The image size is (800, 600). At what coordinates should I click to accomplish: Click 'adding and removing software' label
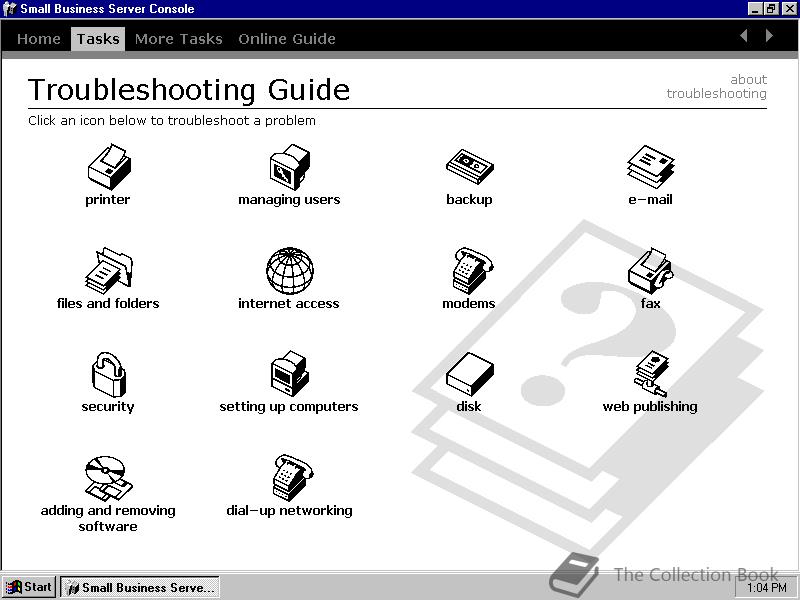(108, 518)
